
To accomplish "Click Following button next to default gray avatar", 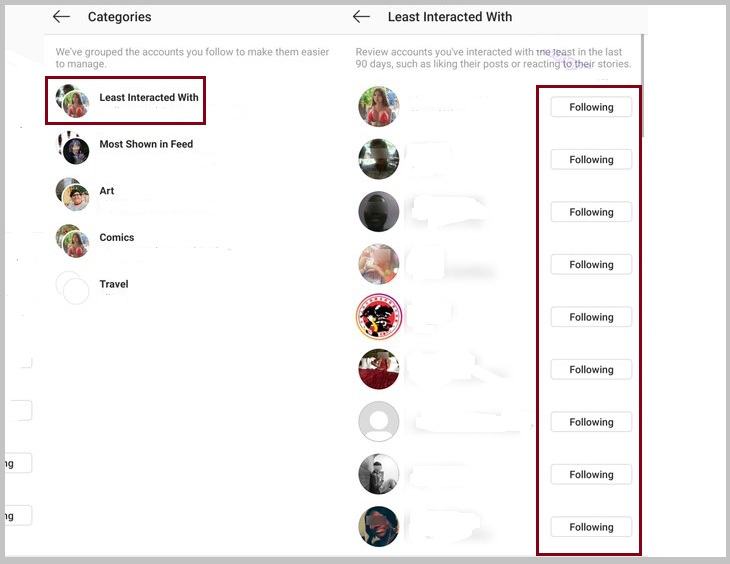I will coord(591,422).
